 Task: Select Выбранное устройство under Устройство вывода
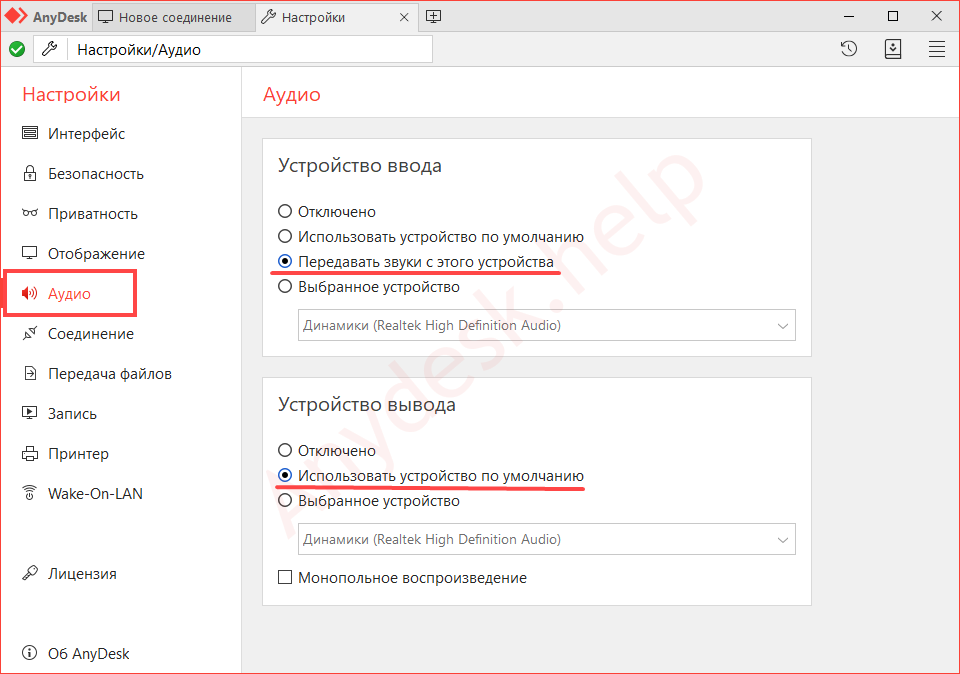285,501
